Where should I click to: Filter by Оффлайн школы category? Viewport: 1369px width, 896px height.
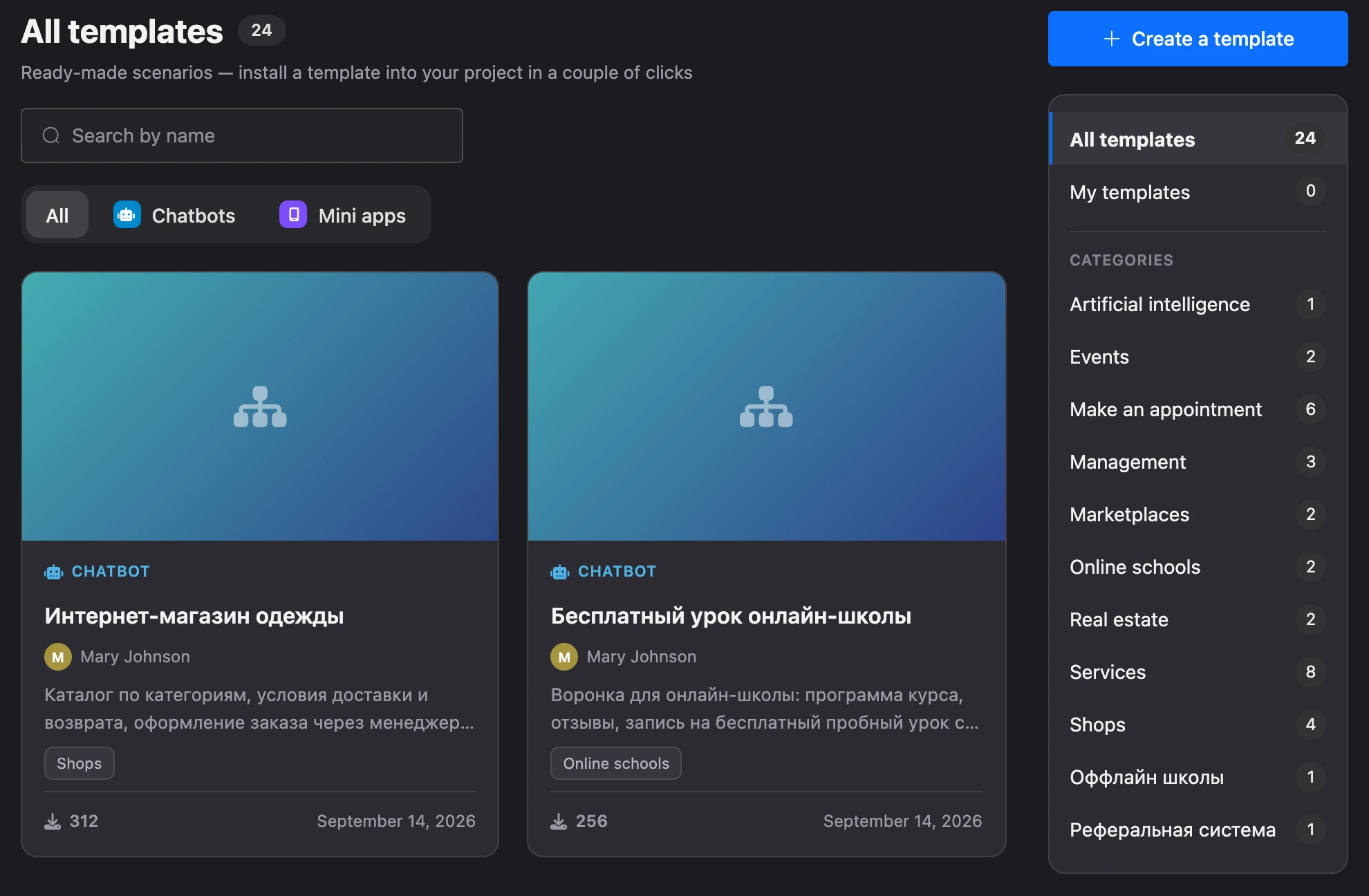pyautogui.click(x=1198, y=777)
